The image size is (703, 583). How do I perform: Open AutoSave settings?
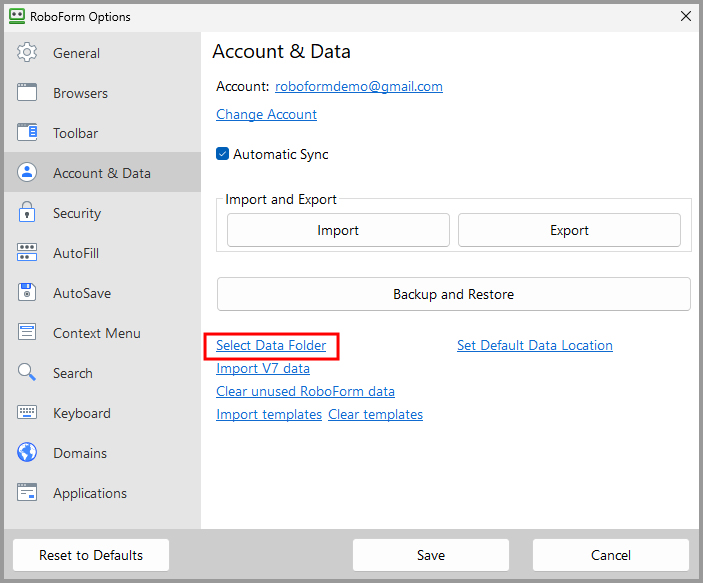103,292
